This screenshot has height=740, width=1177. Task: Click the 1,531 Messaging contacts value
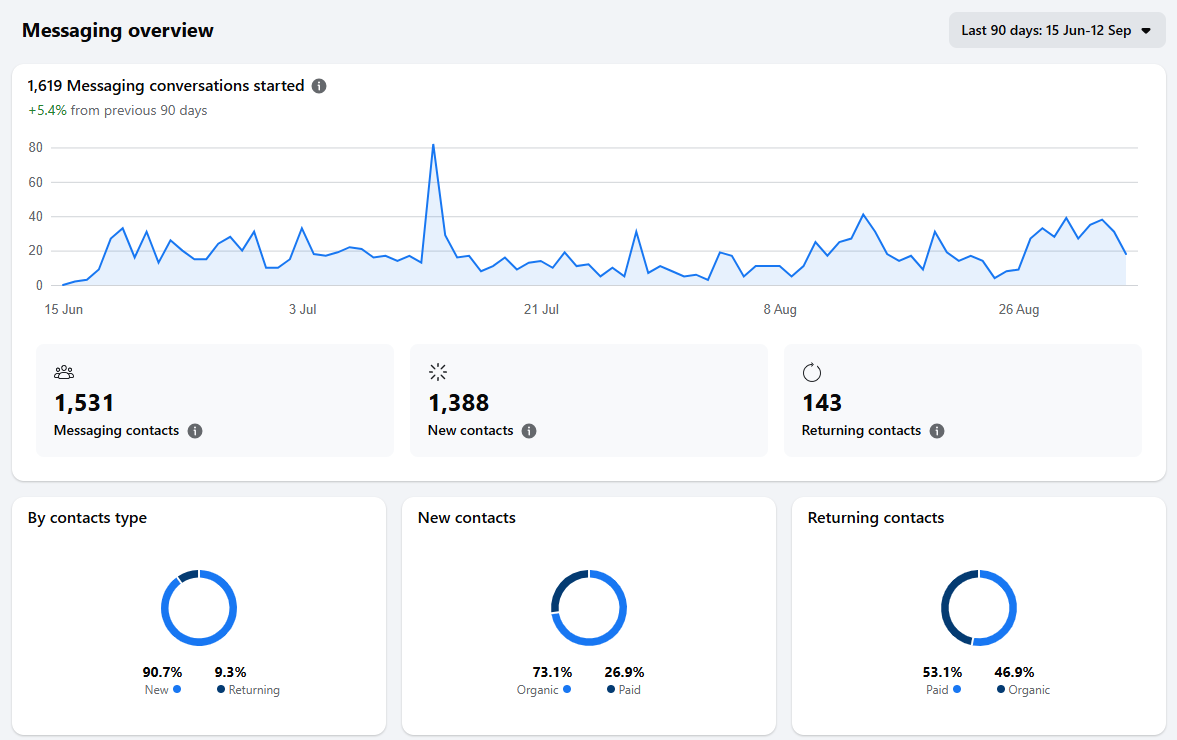[84, 403]
